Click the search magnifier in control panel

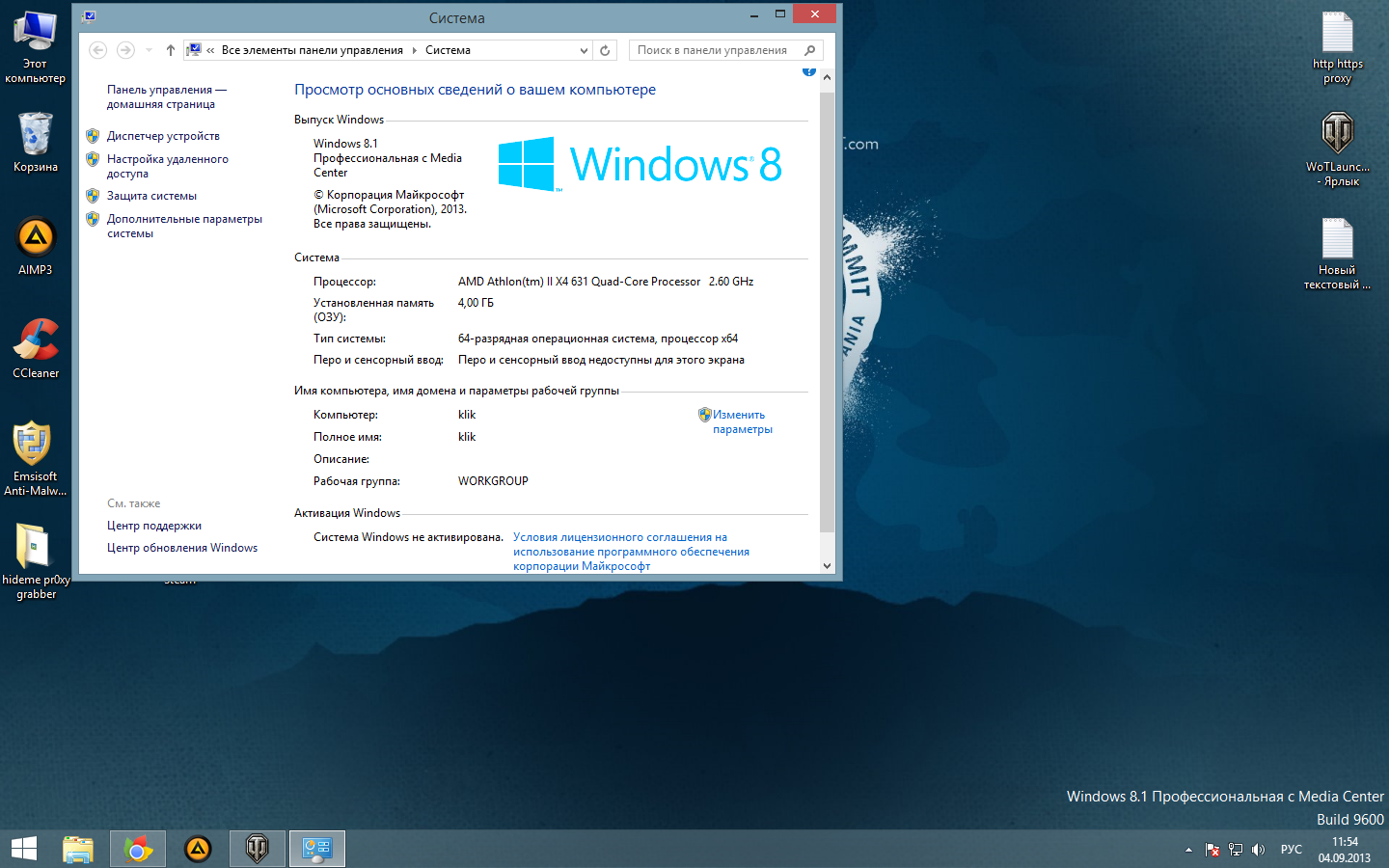[810, 50]
